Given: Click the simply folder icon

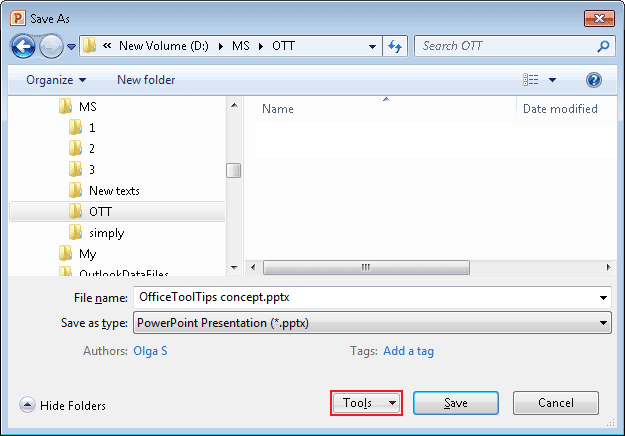Looking at the screenshot, I should pos(75,232).
